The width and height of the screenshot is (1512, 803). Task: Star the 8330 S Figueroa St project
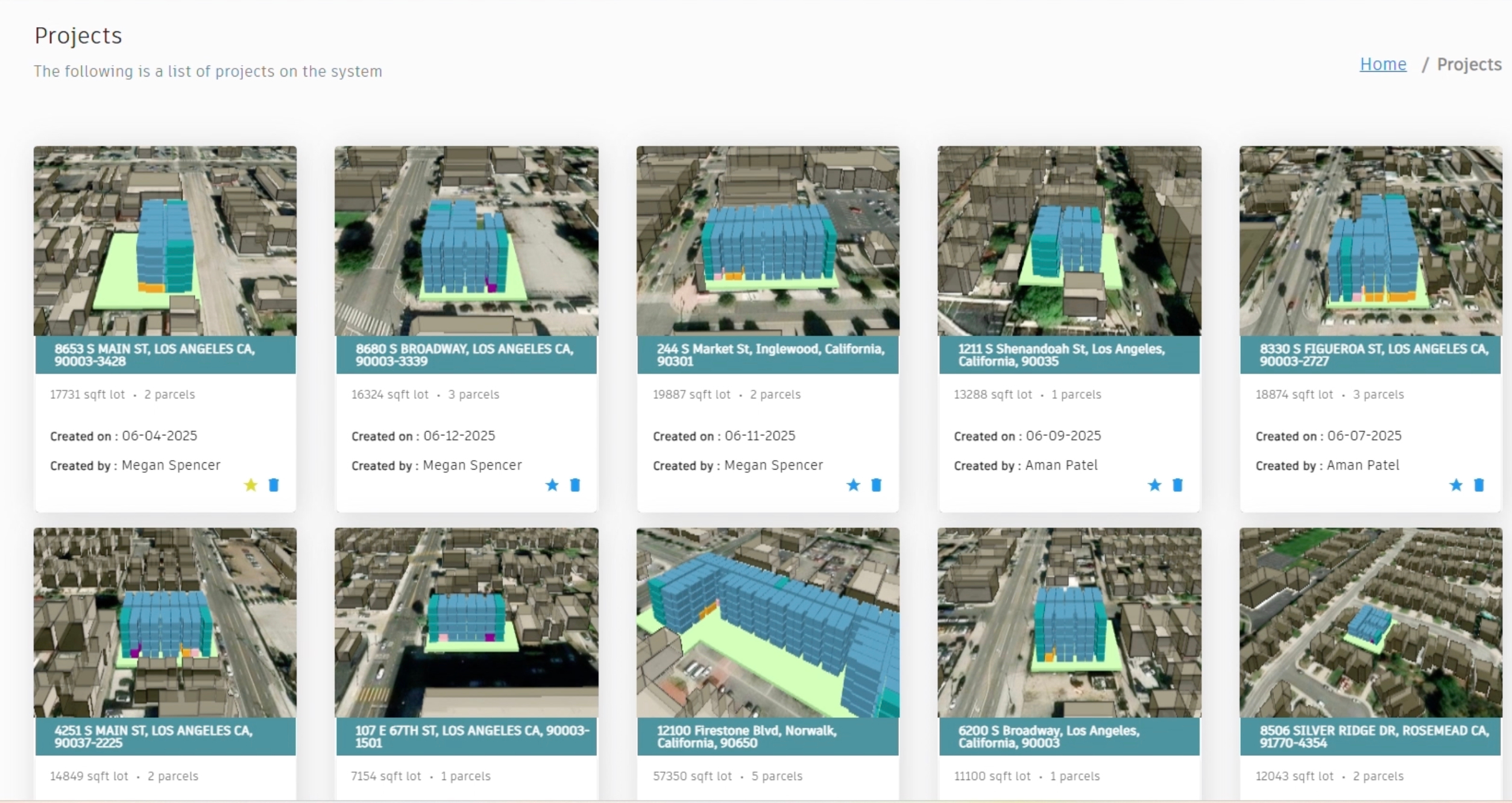point(1456,485)
